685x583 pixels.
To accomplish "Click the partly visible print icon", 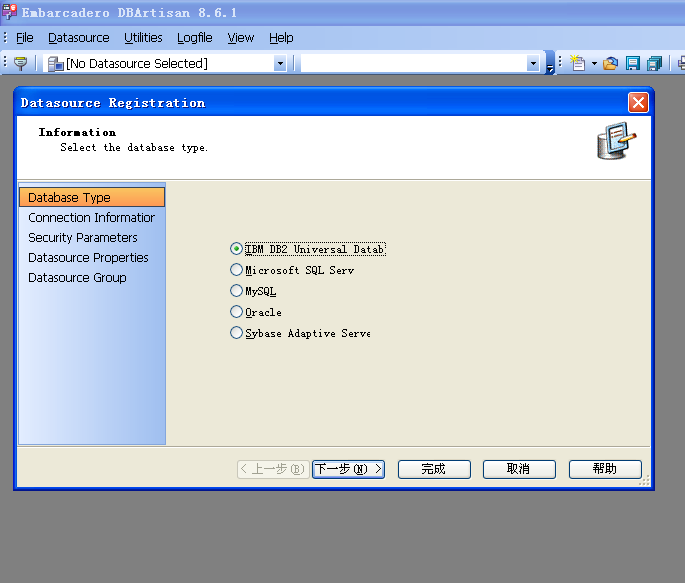I will 681,64.
